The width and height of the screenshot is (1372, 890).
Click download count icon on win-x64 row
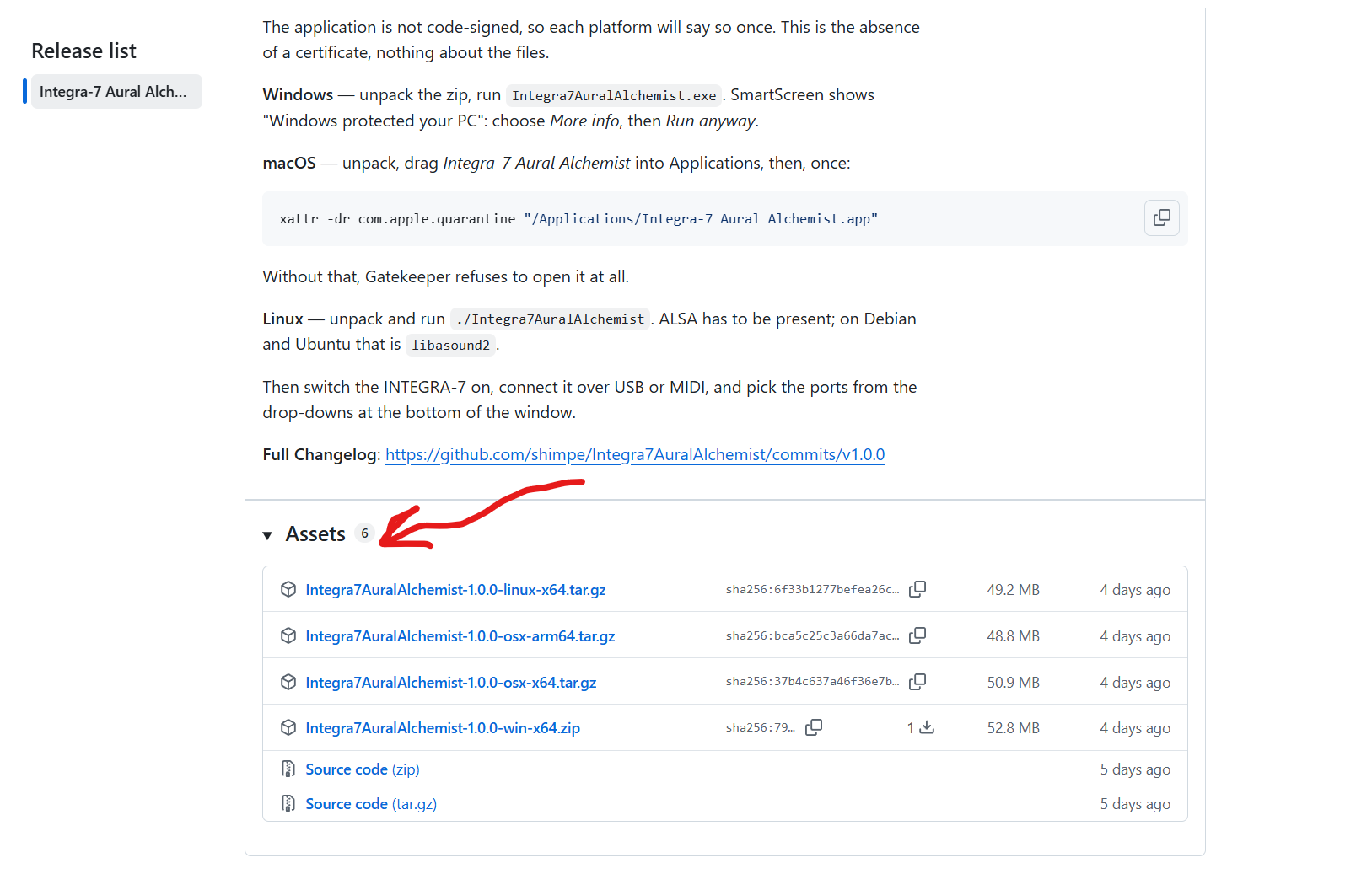point(927,727)
